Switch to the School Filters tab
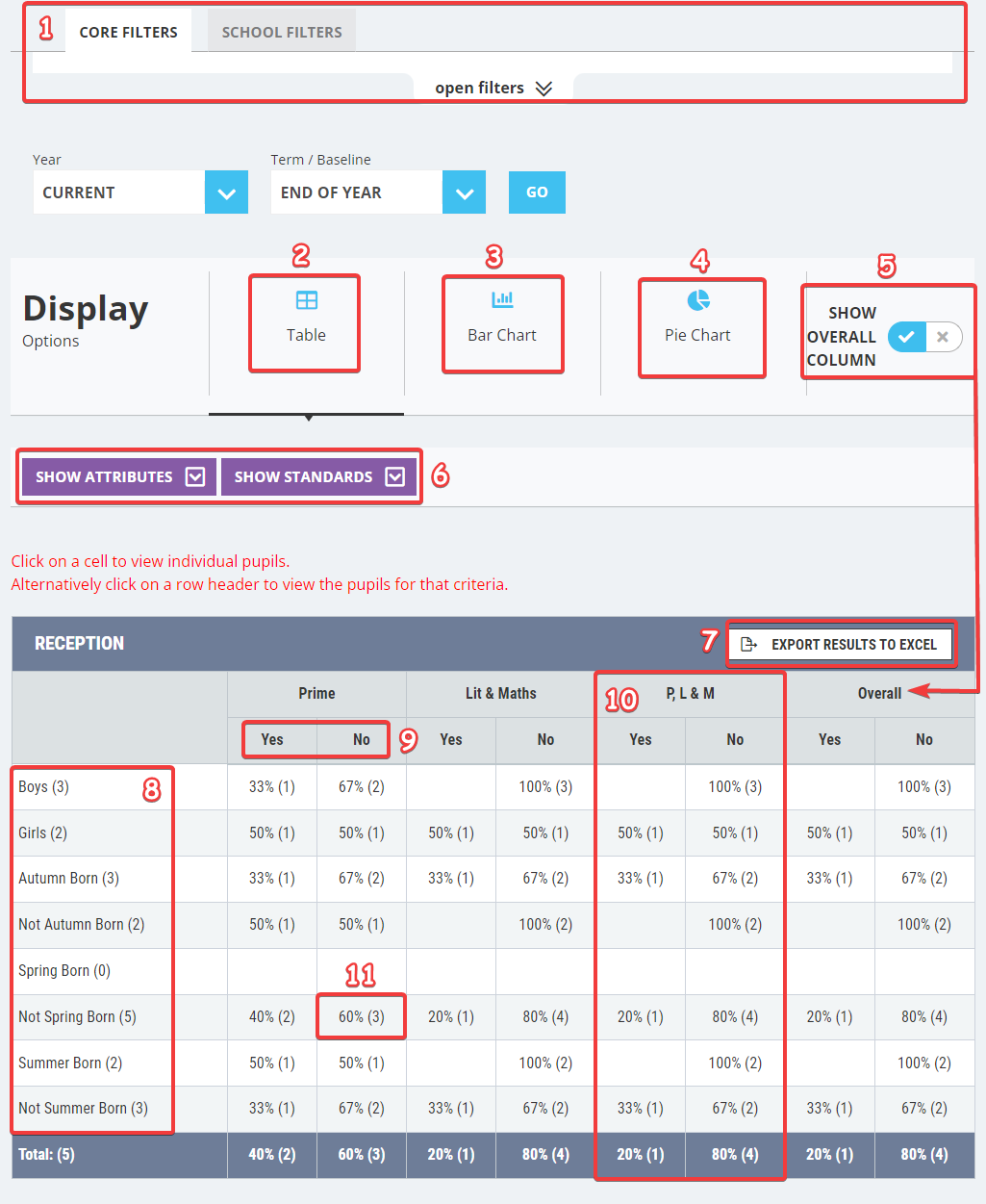The image size is (986, 1204). 282,32
